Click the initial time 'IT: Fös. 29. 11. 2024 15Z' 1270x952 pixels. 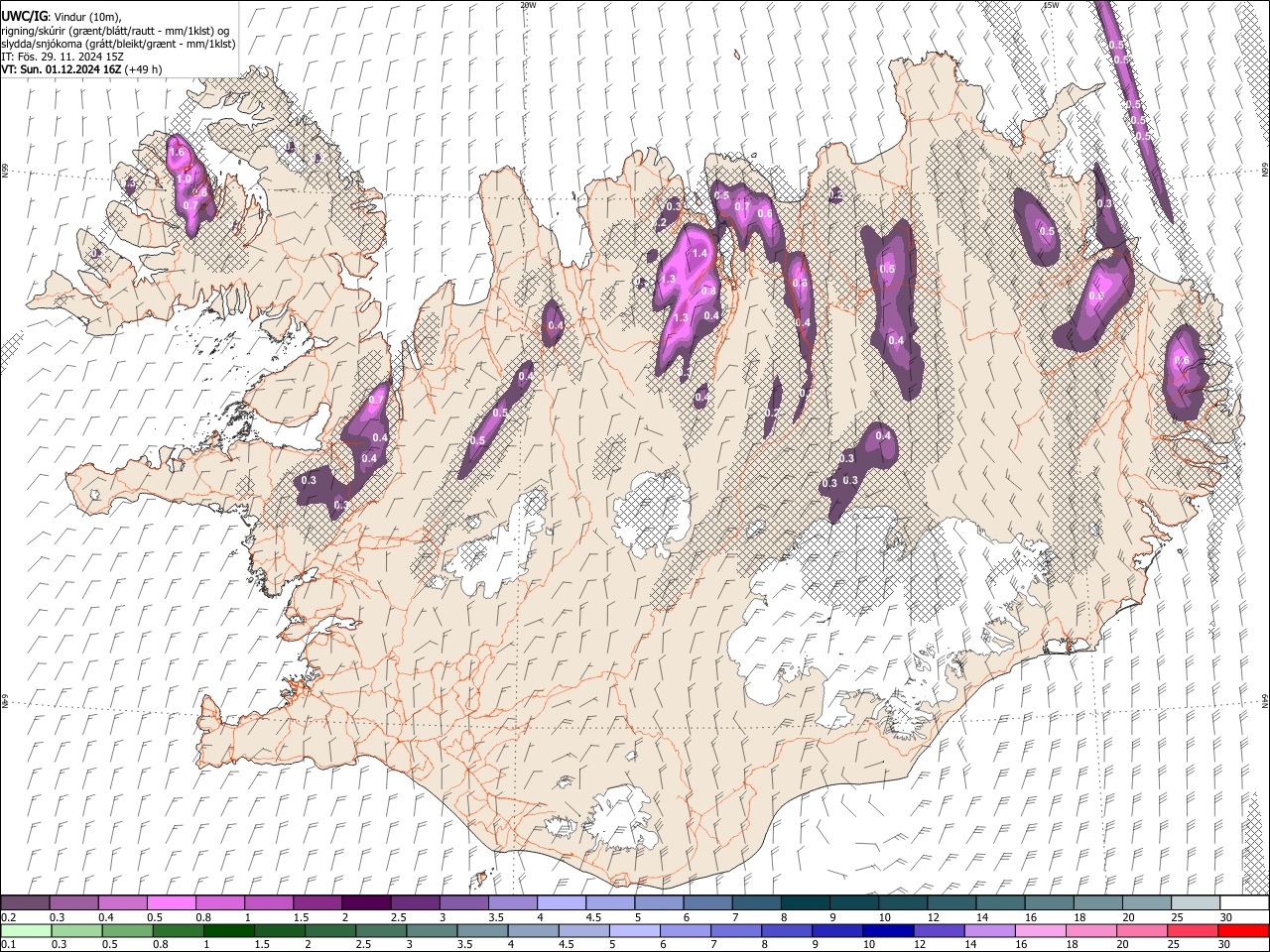pyautogui.click(x=63, y=57)
